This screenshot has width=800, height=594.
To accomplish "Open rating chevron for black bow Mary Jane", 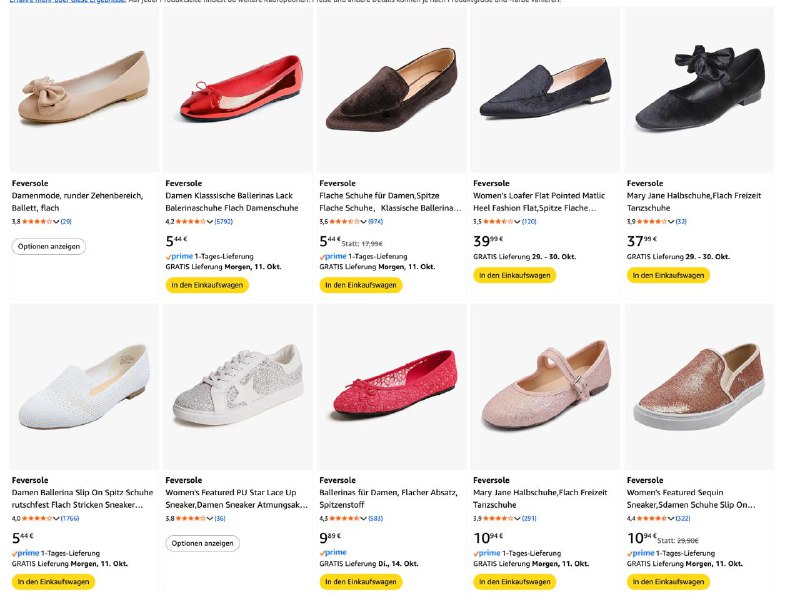I will [x=671, y=221].
